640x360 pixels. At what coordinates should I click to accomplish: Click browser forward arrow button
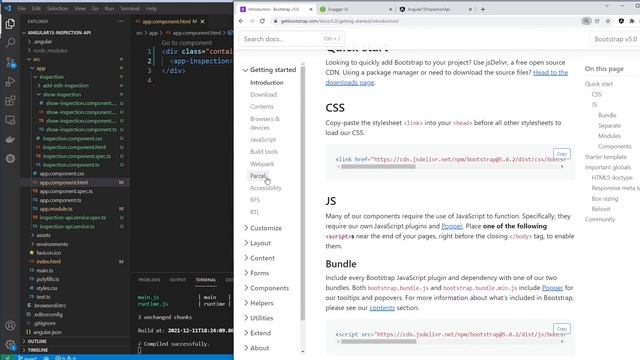pyautogui.click(x=251, y=21)
